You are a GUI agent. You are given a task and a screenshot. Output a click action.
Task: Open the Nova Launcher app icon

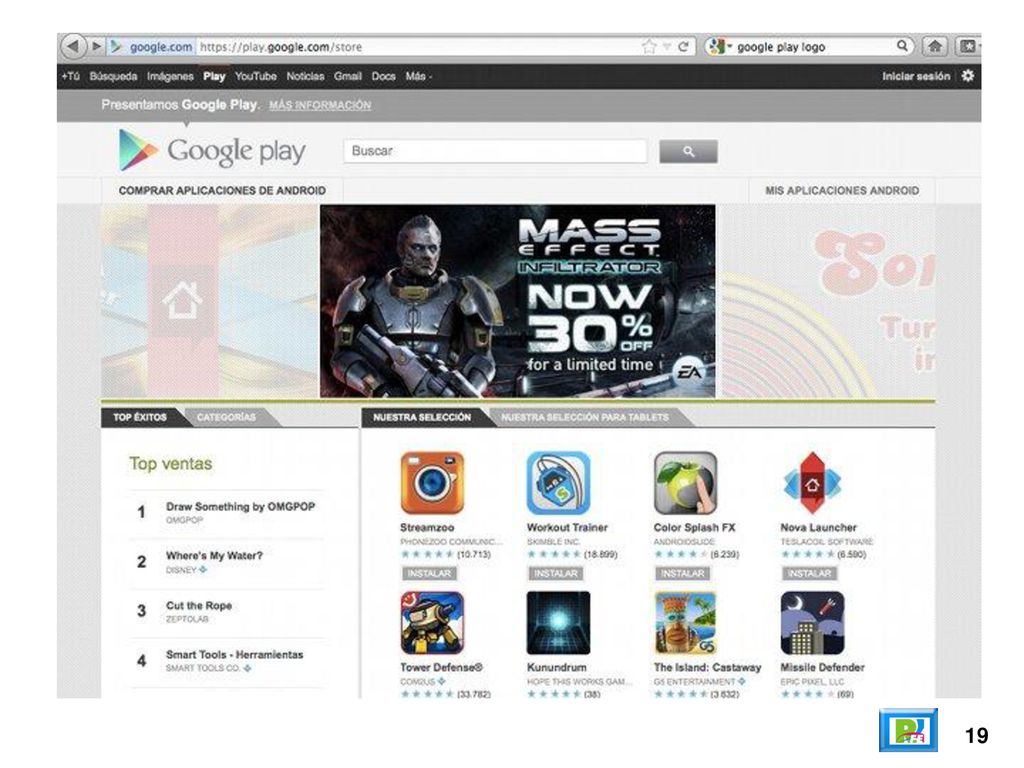pyautogui.click(x=812, y=483)
